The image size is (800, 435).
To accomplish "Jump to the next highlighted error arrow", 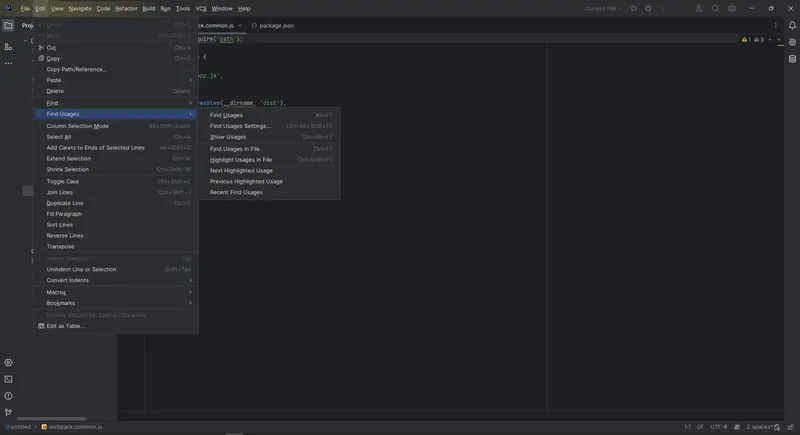I will pyautogui.click(x=780, y=40).
